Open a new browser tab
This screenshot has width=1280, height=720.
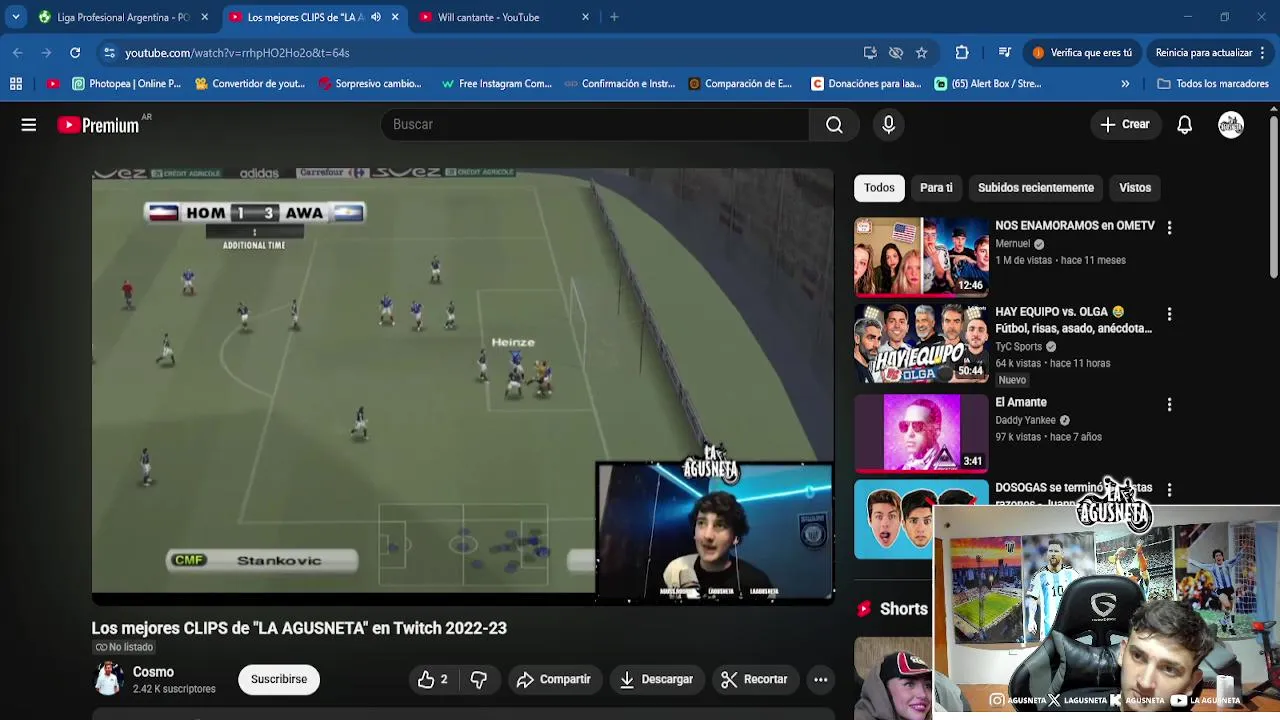point(614,17)
